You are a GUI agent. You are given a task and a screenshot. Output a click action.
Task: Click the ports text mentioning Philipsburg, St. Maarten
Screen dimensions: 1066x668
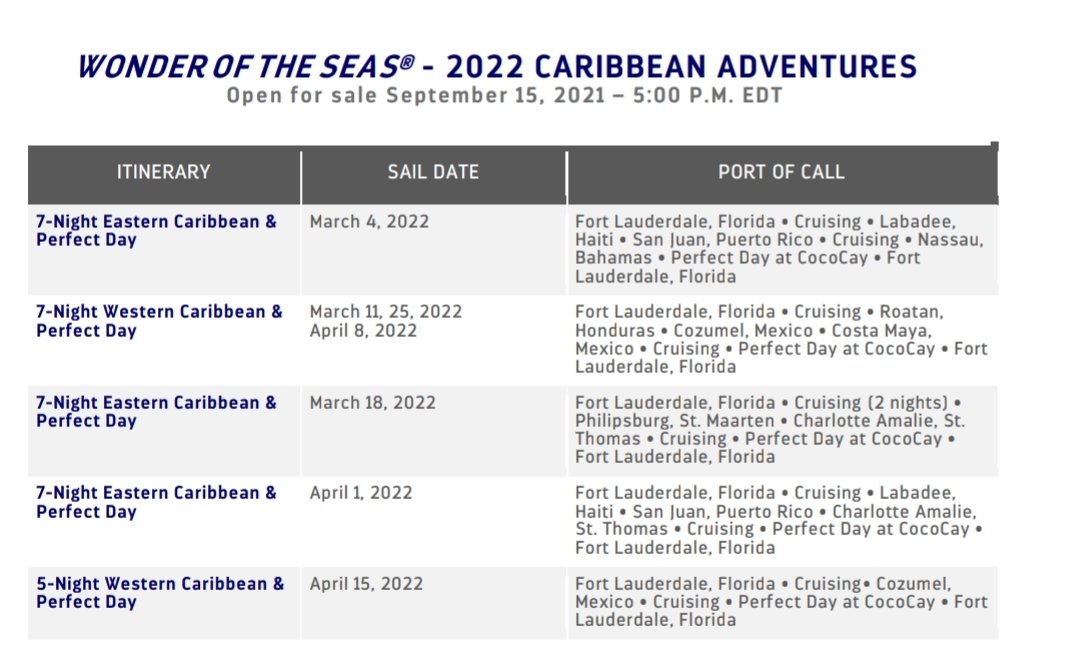[x=770, y=429]
